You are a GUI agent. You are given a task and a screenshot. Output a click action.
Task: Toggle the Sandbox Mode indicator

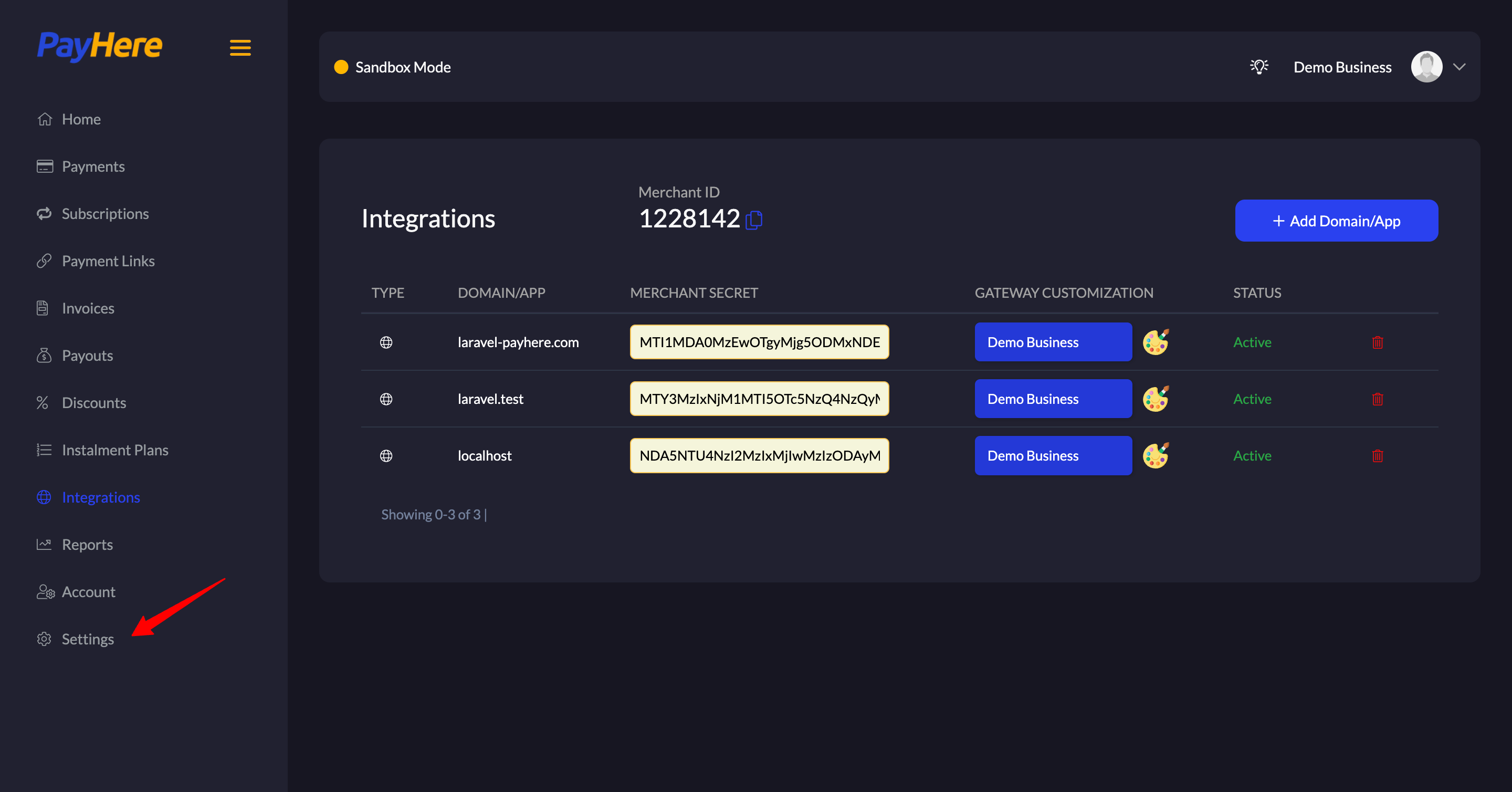[x=392, y=67]
